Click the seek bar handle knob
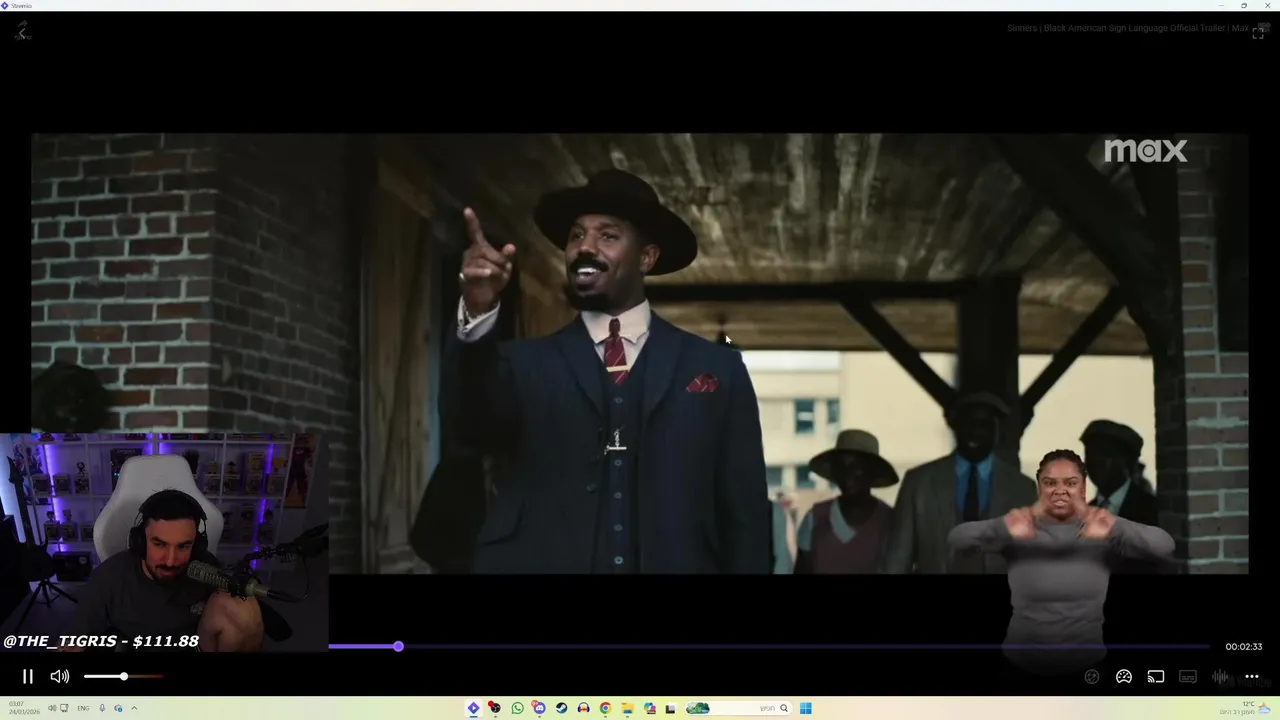The image size is (1280, 720). click(398, 647)
